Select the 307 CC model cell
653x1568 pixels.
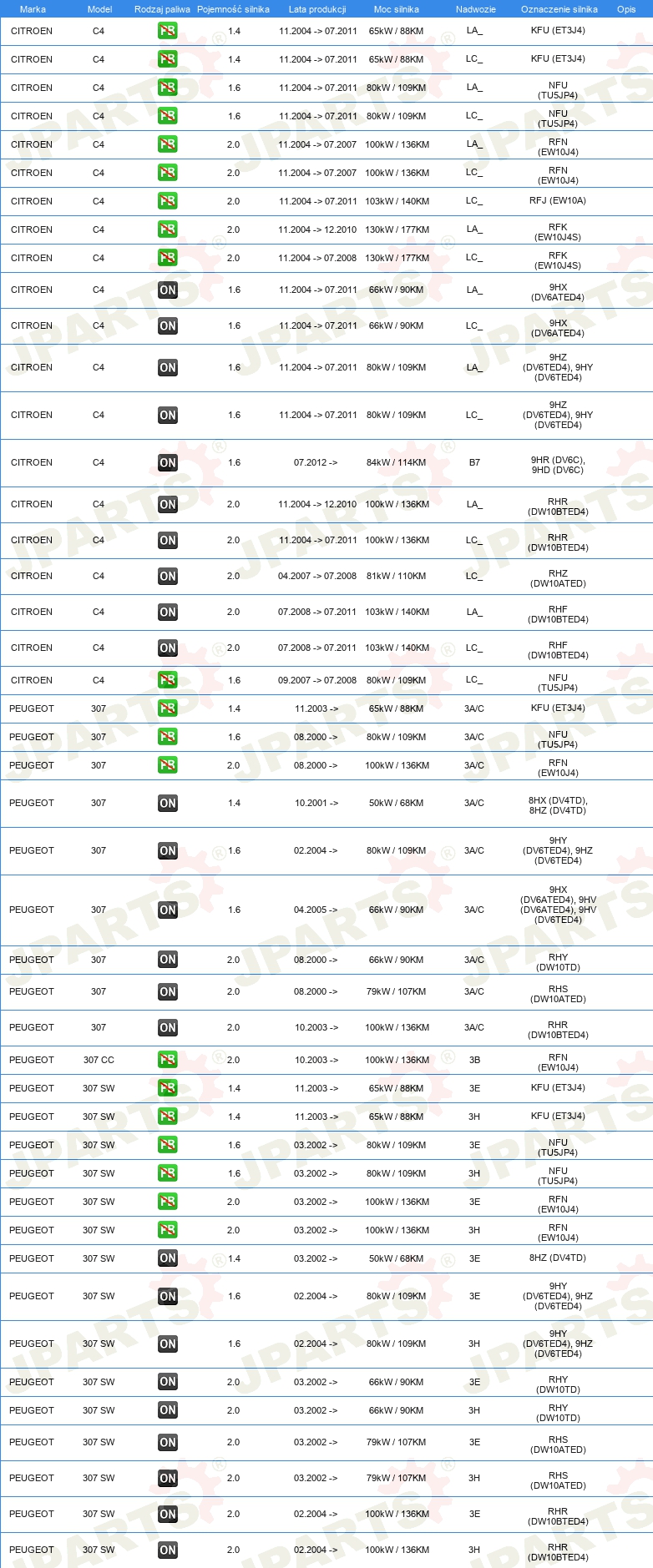(x=99, y=1061)
